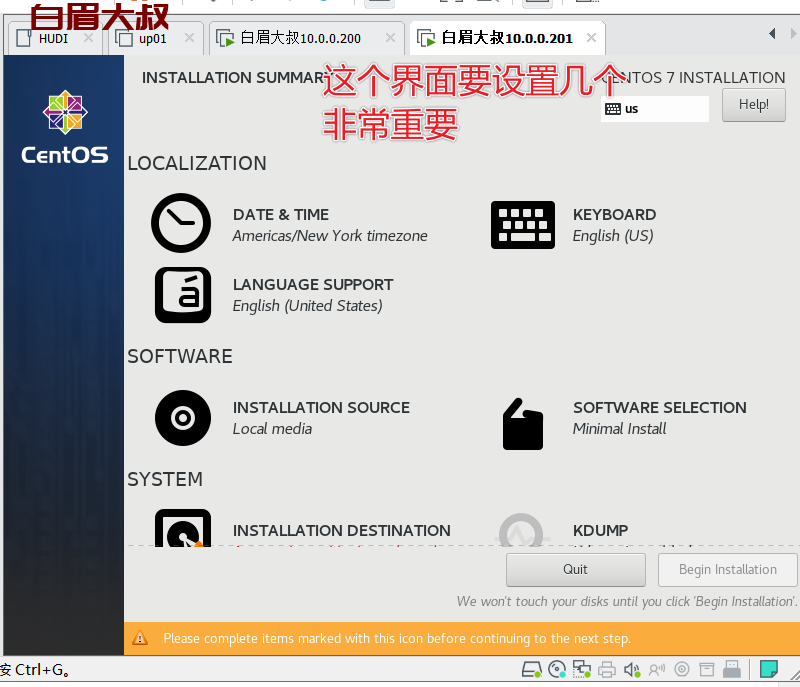Screen dimensions: 800x687
Task: Close the up01 tab
Action: coord(189,38)
